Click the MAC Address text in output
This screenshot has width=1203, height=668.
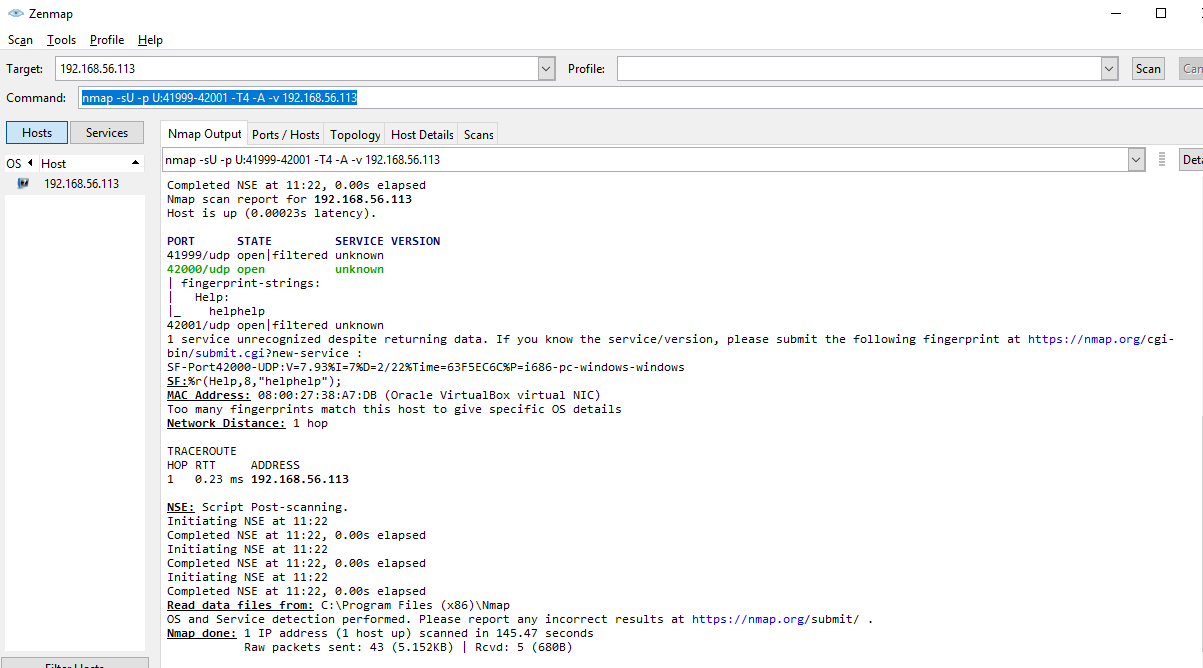pos(208,395)
